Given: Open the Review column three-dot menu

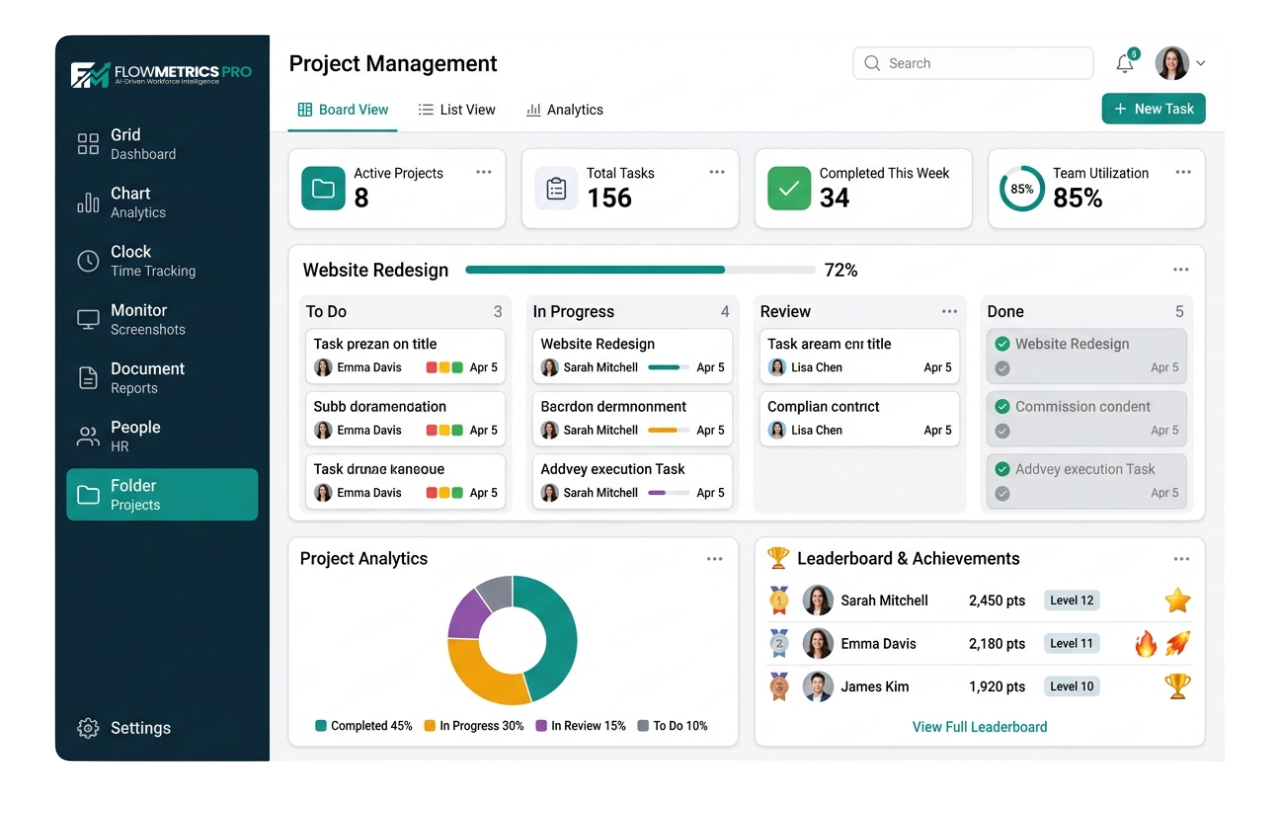Looking at the screenshot, I should 949,312.
